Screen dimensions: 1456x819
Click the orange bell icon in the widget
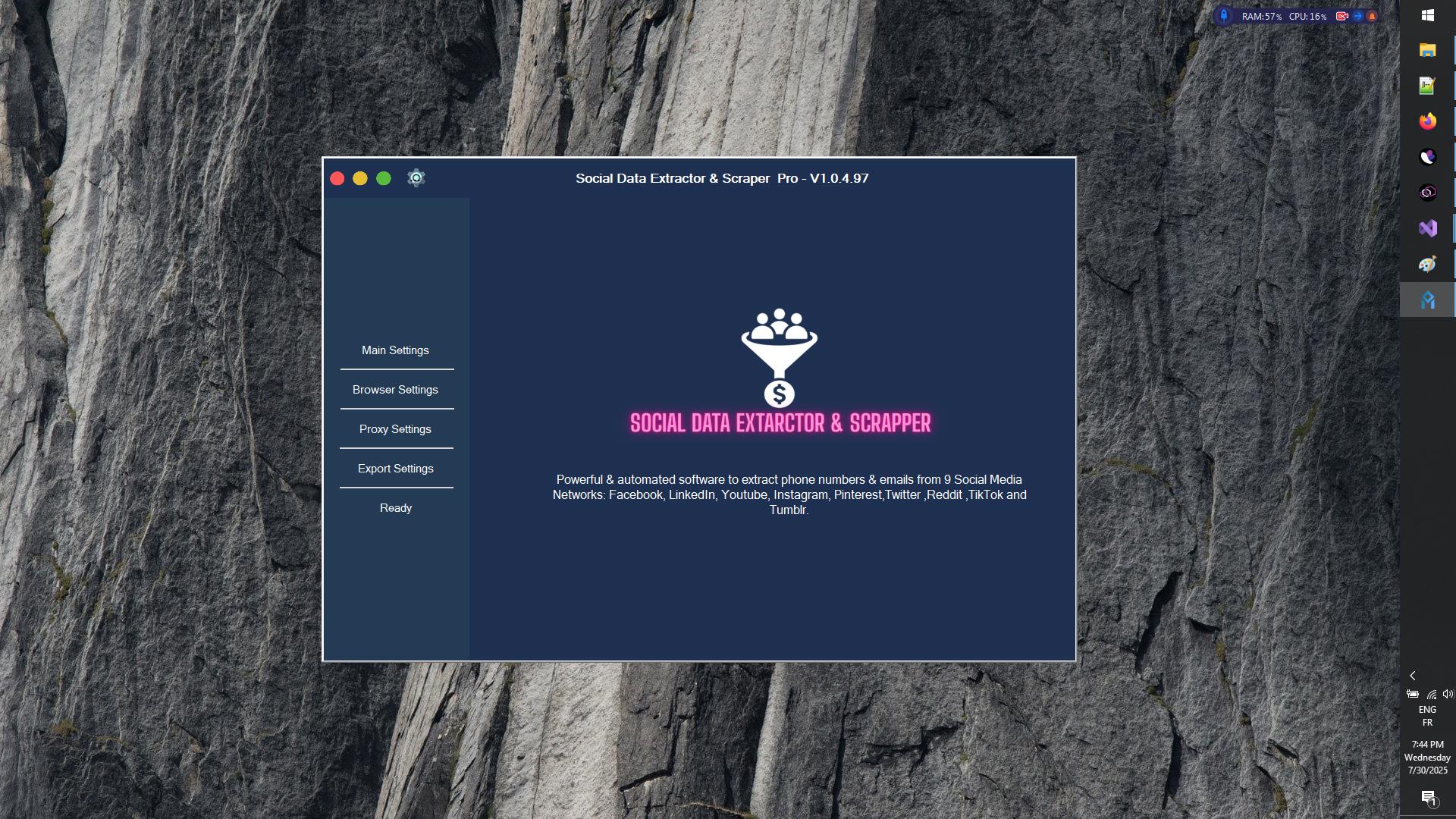1372,16
